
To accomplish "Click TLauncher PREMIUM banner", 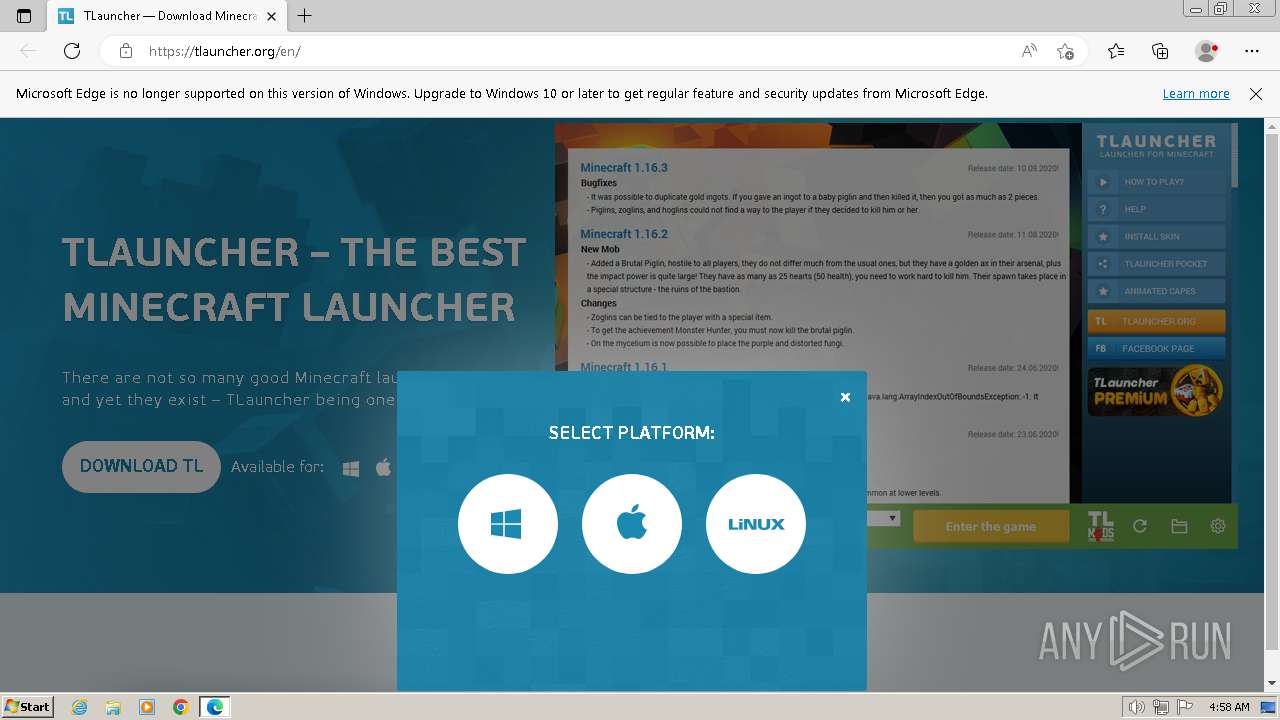I will 1156,391.
